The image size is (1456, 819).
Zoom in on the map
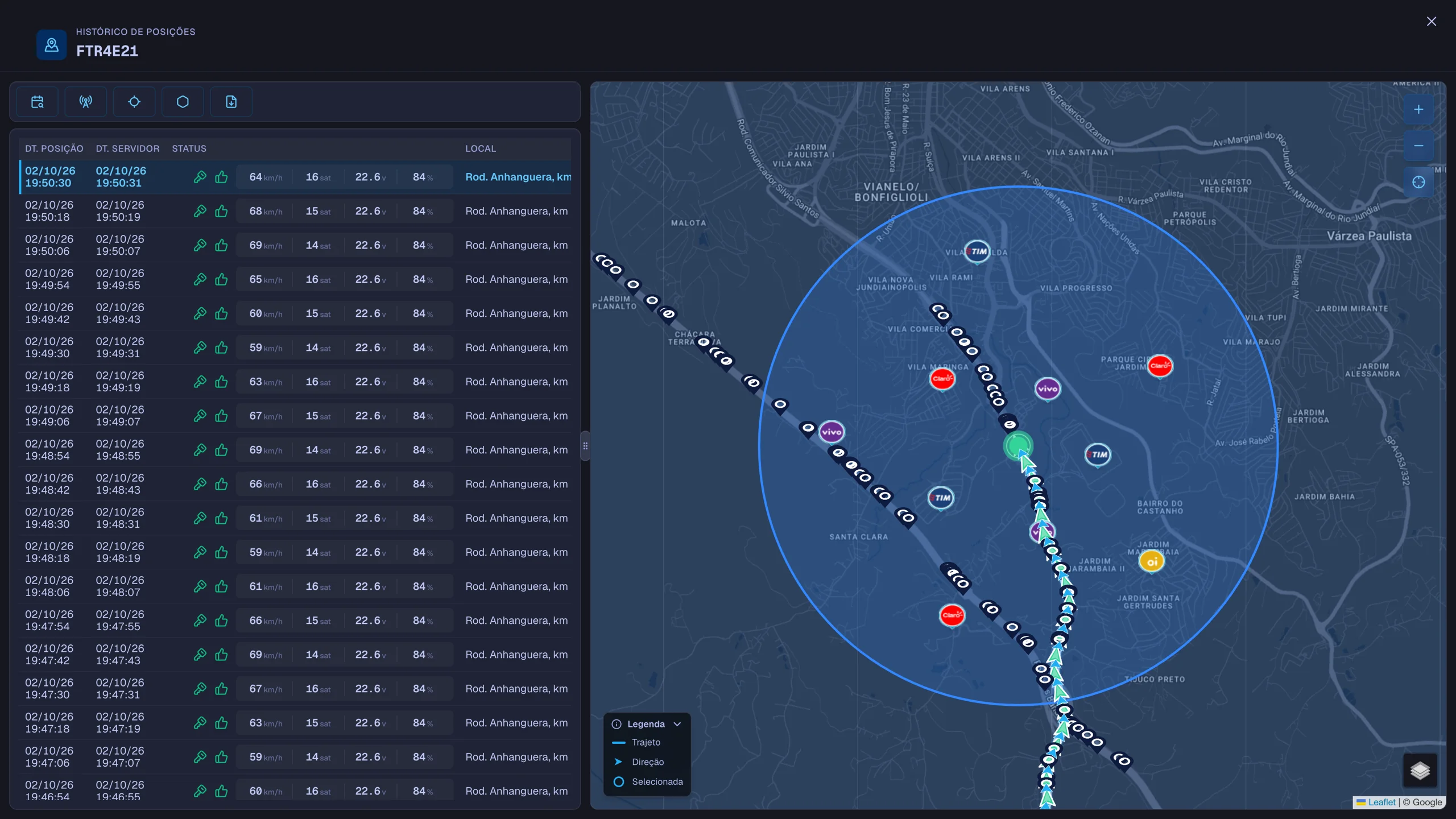click(x=1418, y=109)
